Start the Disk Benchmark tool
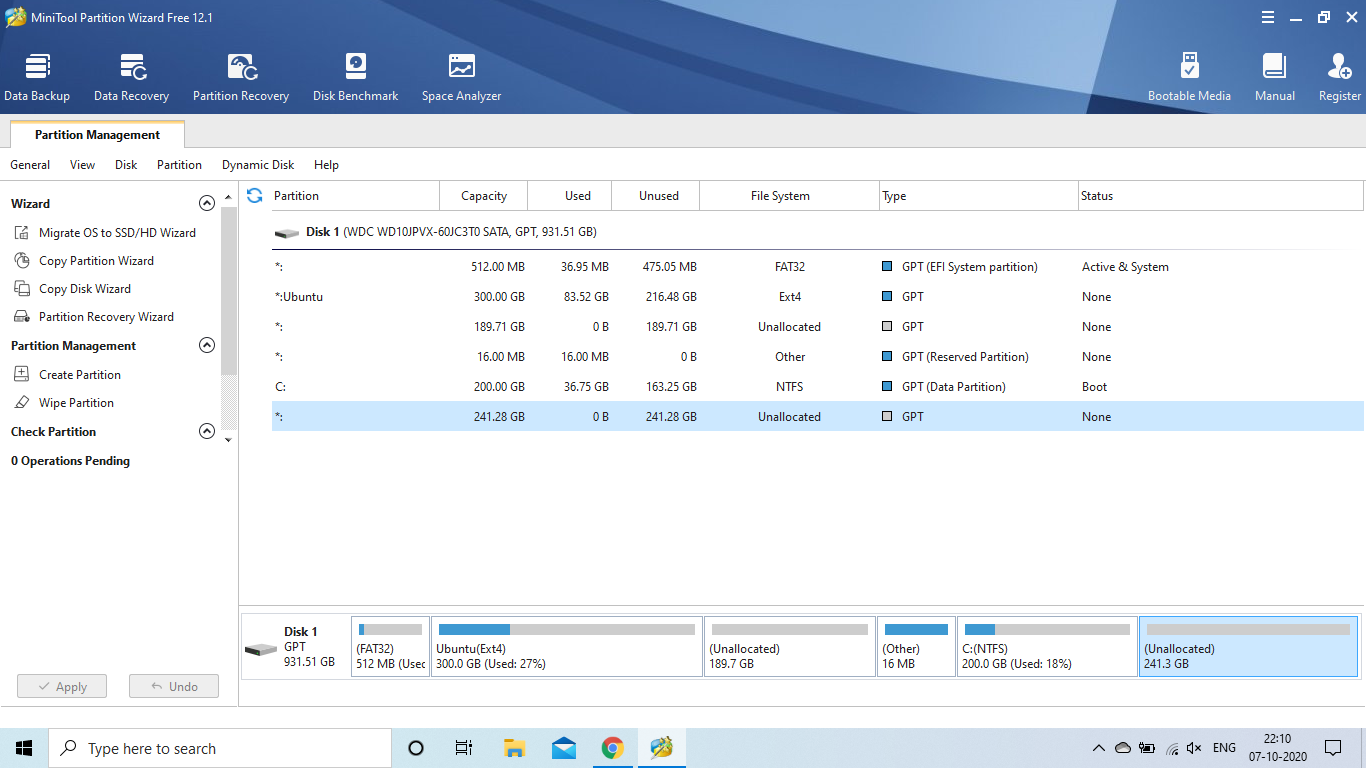1366x768 pixels. click(x=355, y=78)
